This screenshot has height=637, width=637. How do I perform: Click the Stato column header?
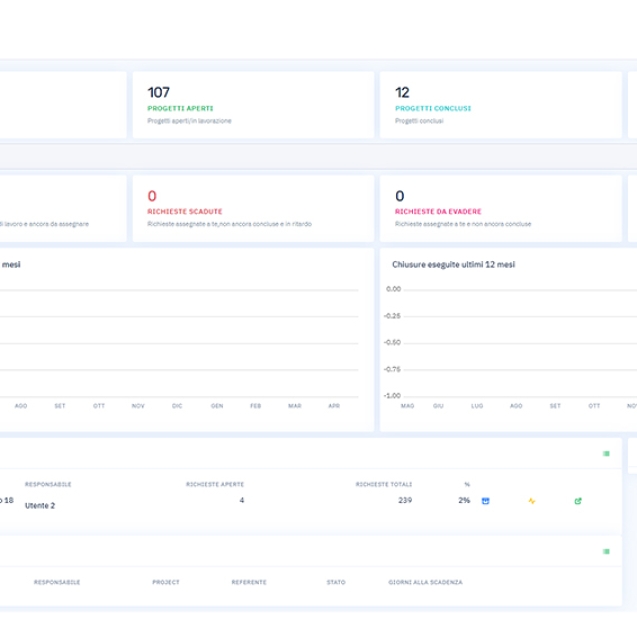336,582
